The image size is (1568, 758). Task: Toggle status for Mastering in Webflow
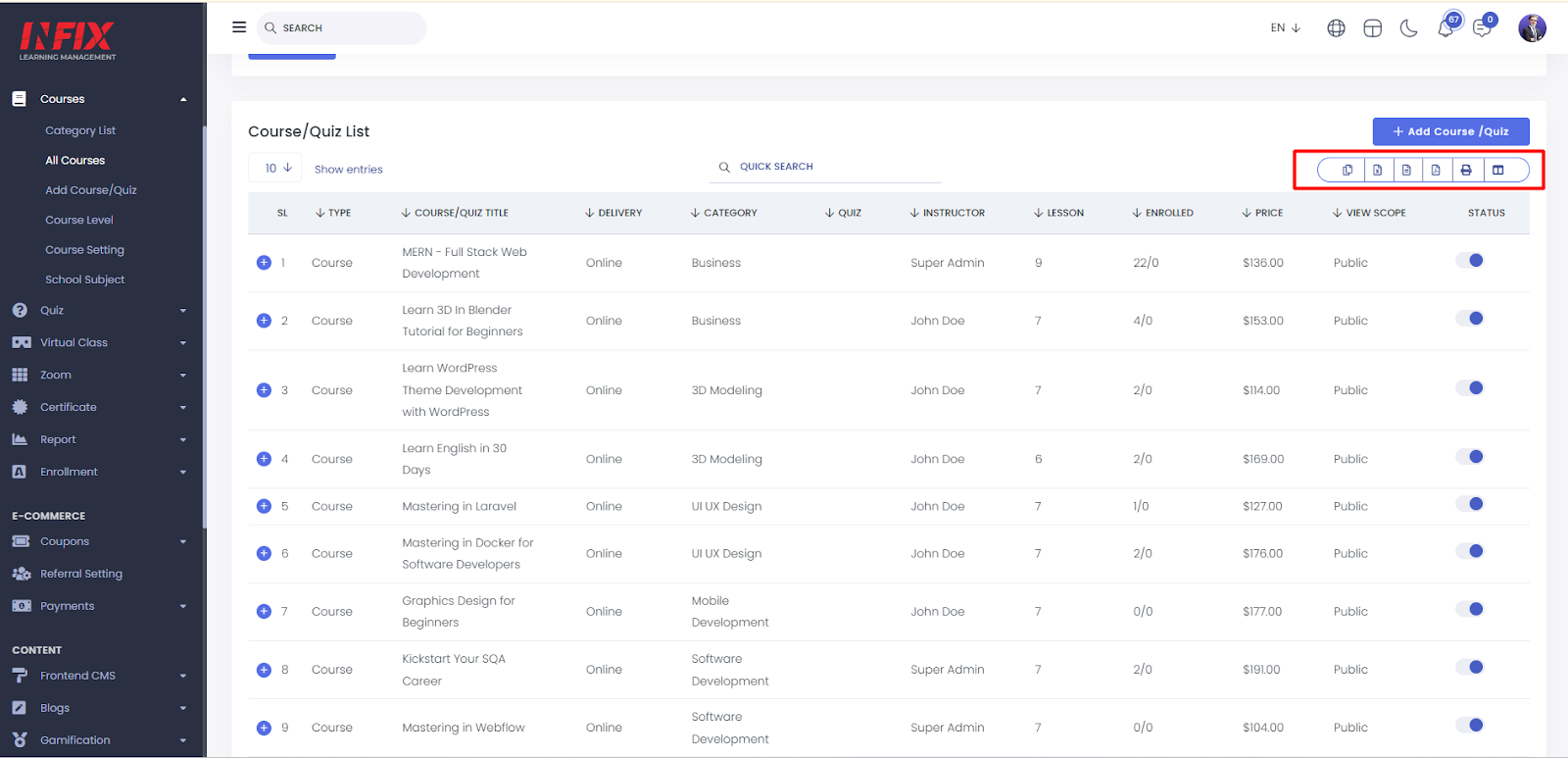(x=1470, y=726)
